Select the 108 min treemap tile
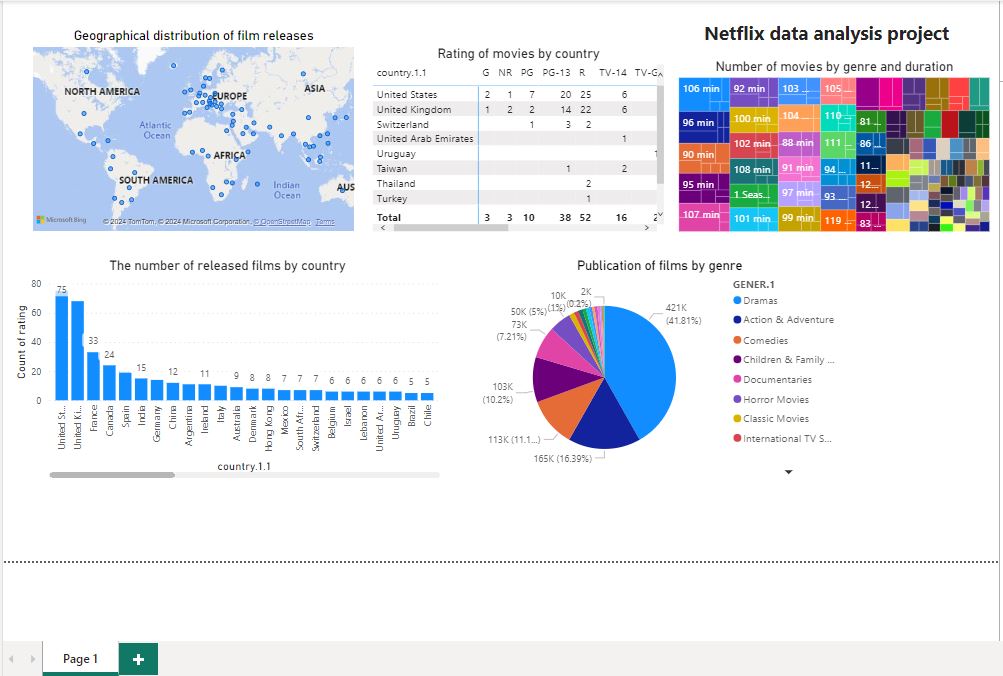Image resolution: width=1003 pixels, height=676 pixels. [754, 170]
